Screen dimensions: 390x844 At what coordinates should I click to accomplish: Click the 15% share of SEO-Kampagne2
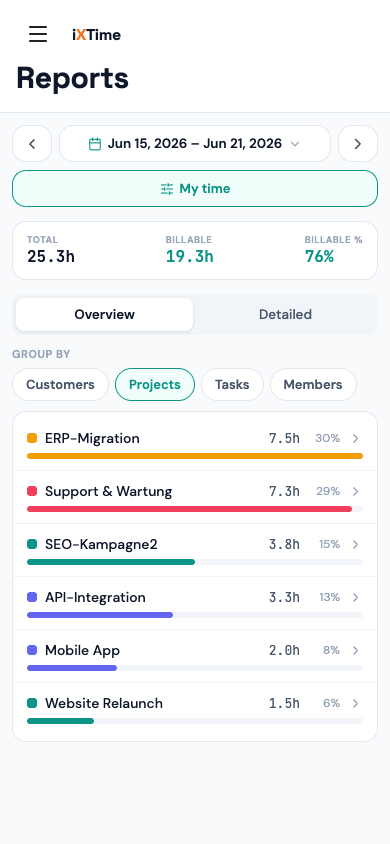[329, 545]
